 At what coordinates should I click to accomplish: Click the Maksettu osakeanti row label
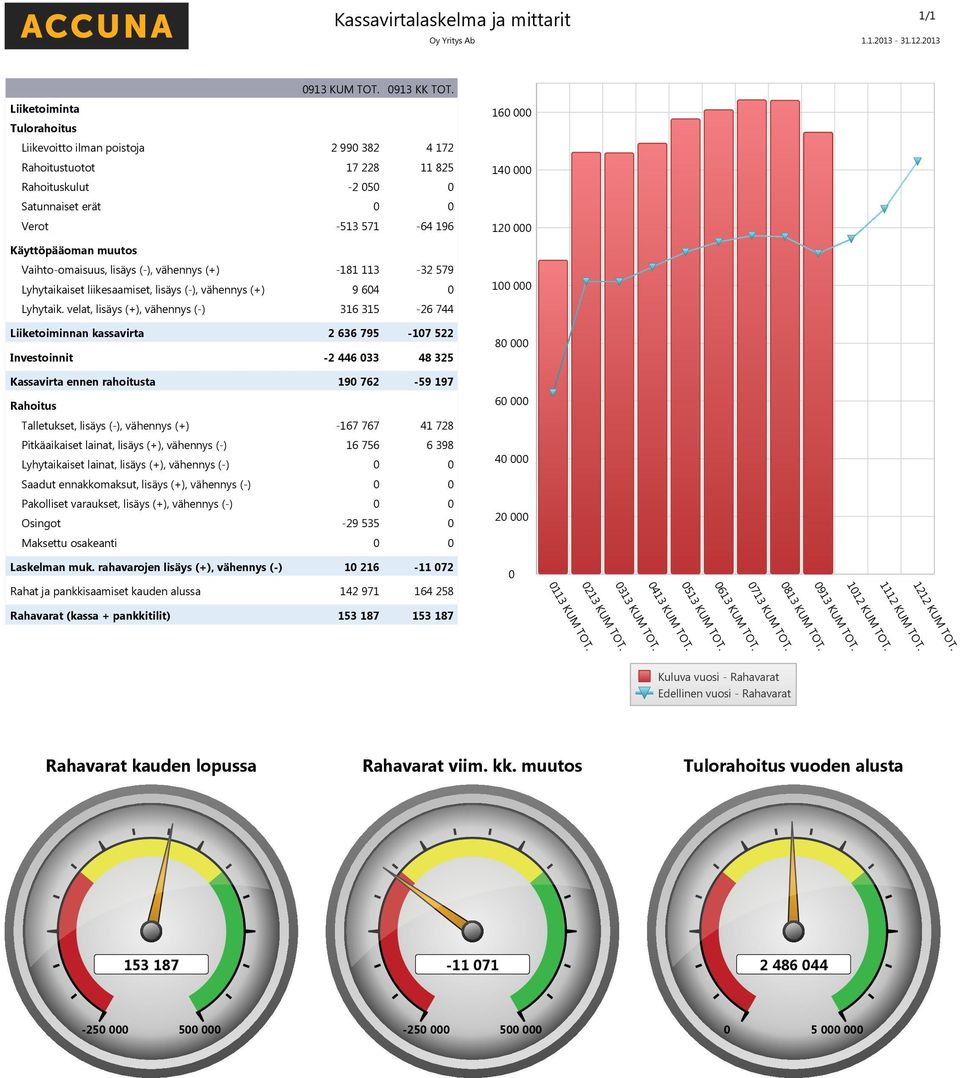tap(69, 543)
